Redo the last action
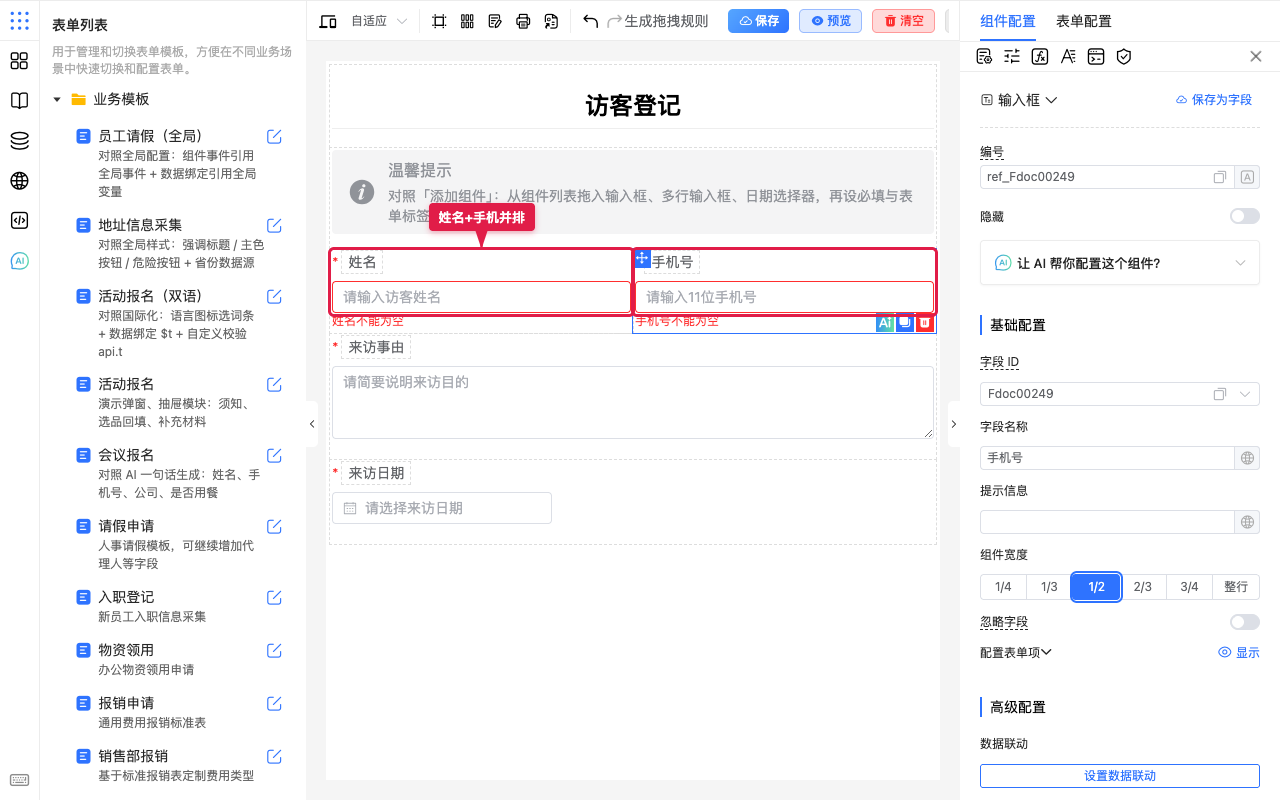 (615, 21)
